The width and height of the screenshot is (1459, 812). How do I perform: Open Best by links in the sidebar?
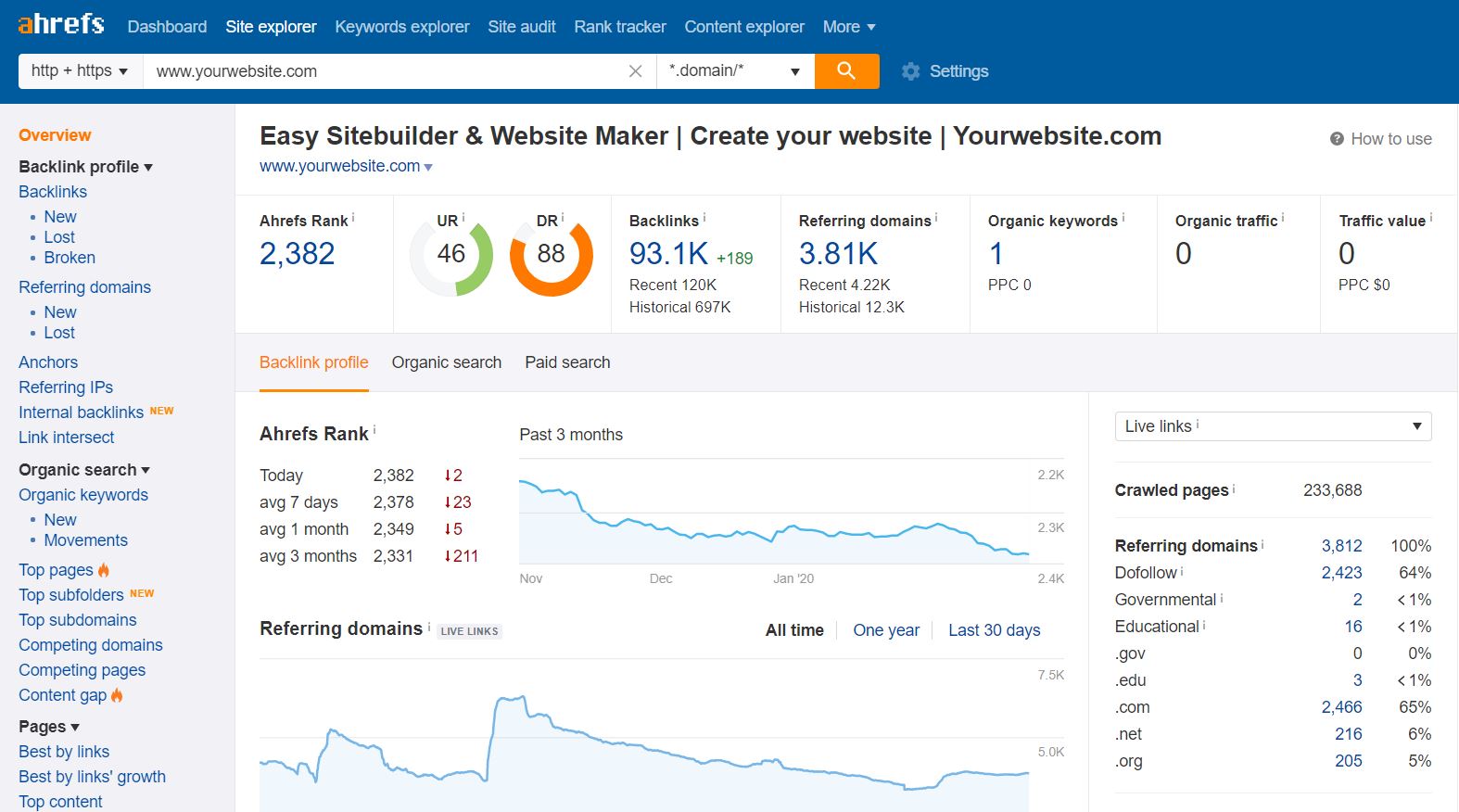[x=64, y=752]
